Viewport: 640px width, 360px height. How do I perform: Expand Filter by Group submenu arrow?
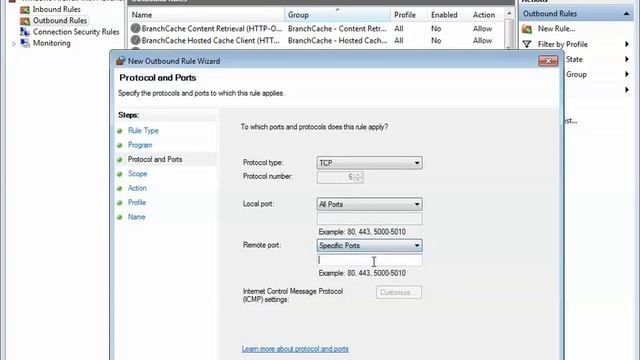[x=627, y=74]
